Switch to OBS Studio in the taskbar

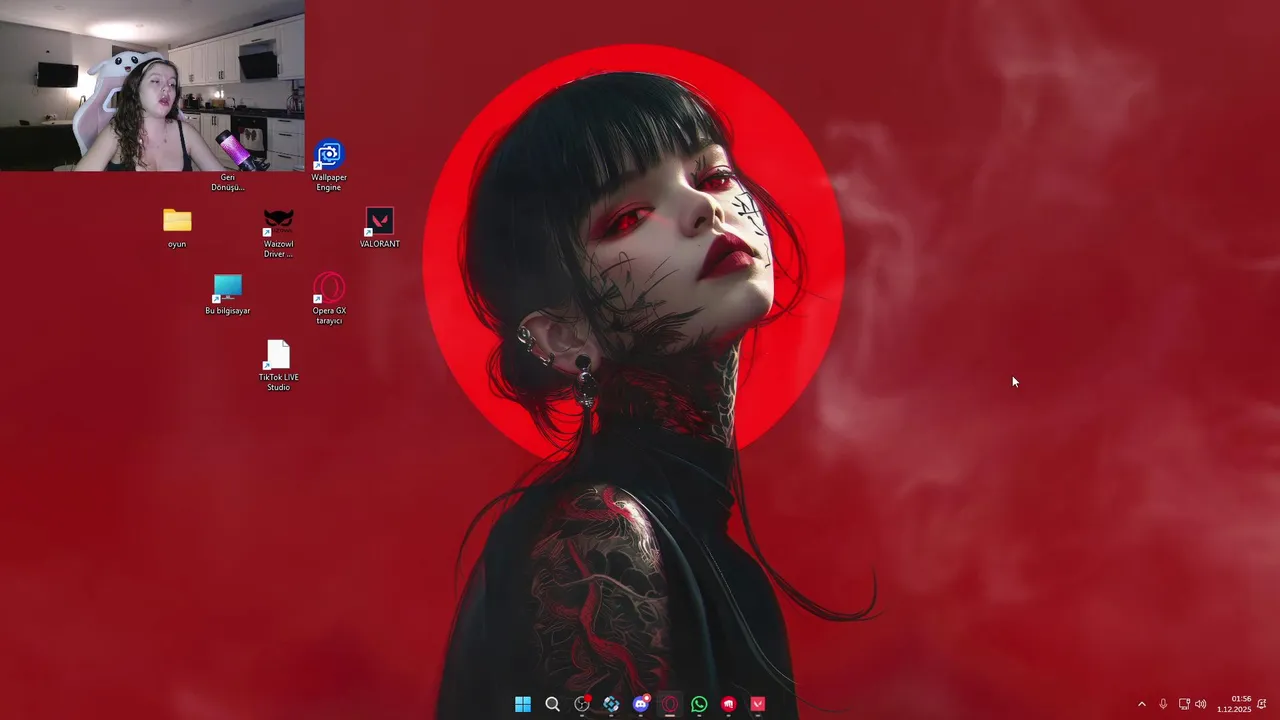tap(582, 704)
